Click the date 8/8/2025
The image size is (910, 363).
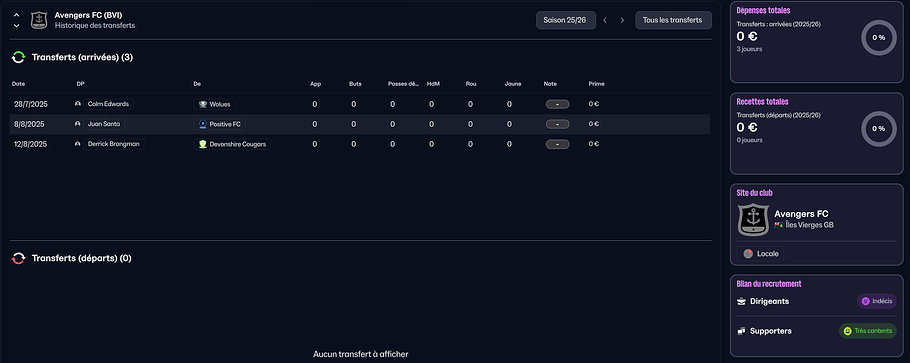tap(29, 124)
